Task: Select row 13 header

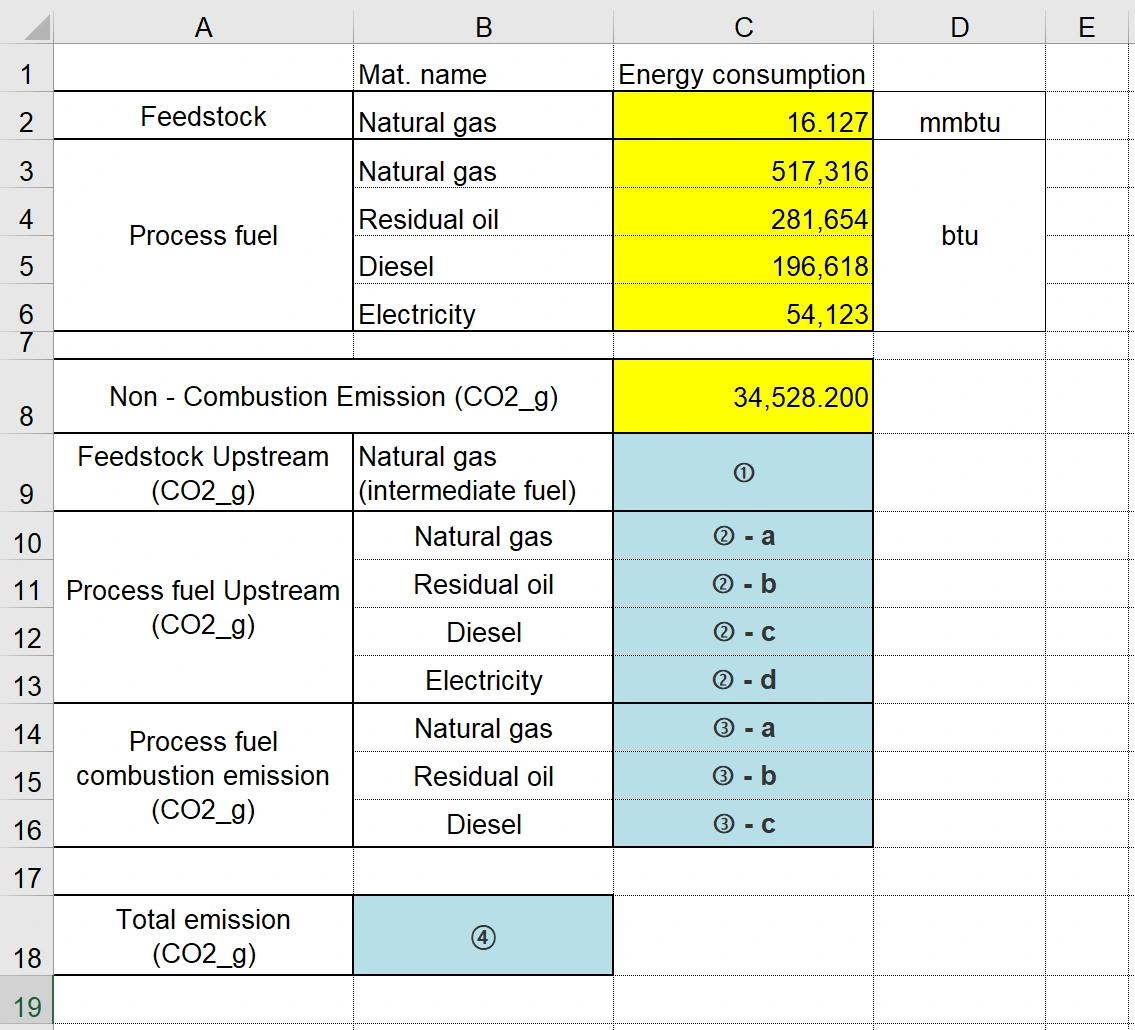Action: (x=27, y=680)
